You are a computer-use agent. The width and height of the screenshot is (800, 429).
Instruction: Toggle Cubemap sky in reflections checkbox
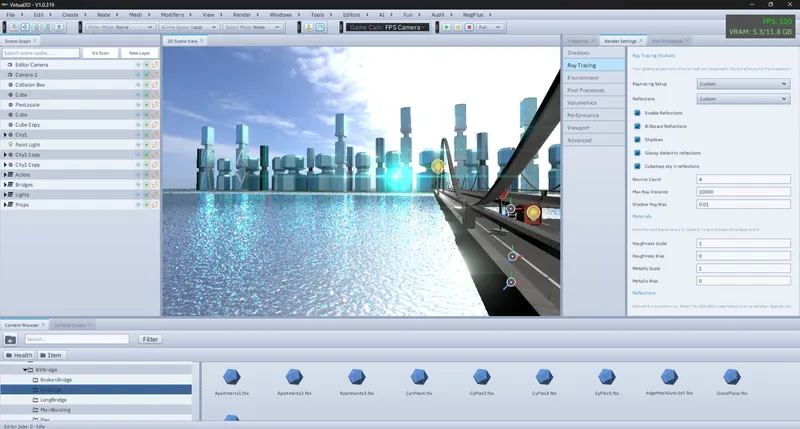pos(637,166)
